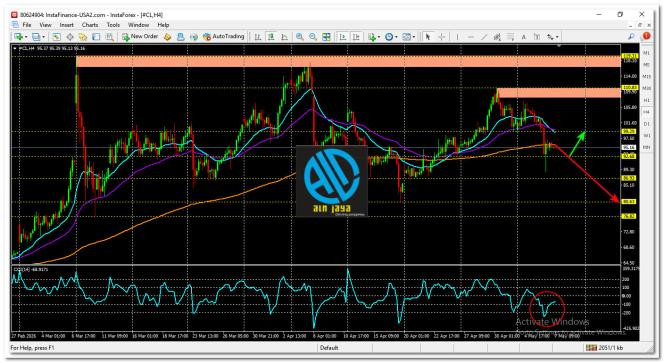This screenshot has height=363, width=664.
Task: Open the Strategy Tester icon
Action: click(110, 37)
